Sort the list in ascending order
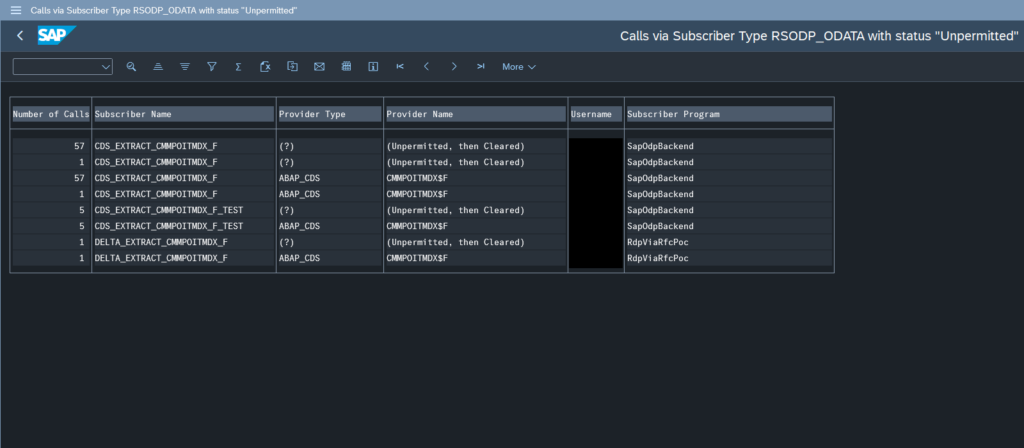 click(158, 67)
